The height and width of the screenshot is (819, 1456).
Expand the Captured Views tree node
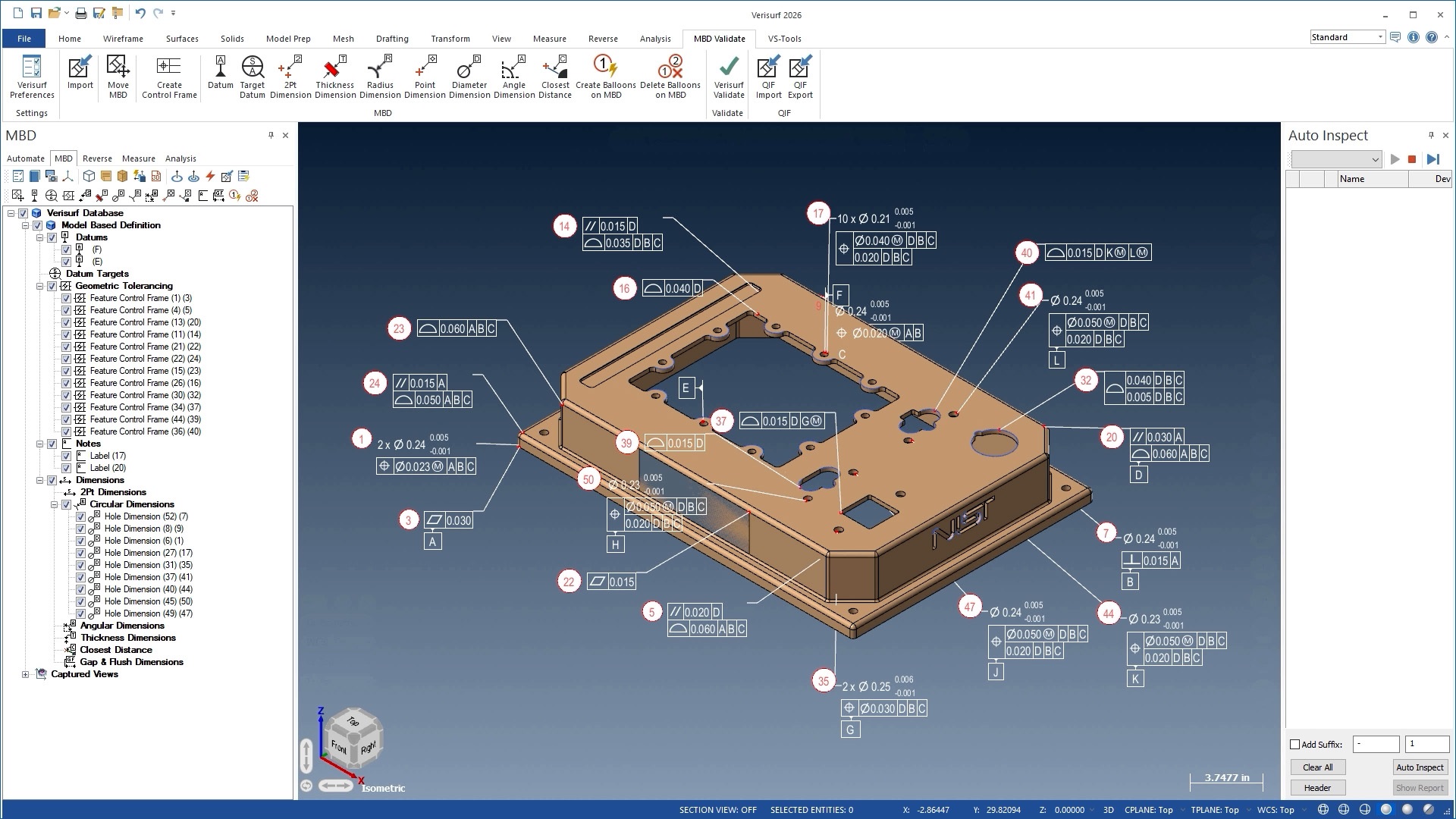point(25,674)
